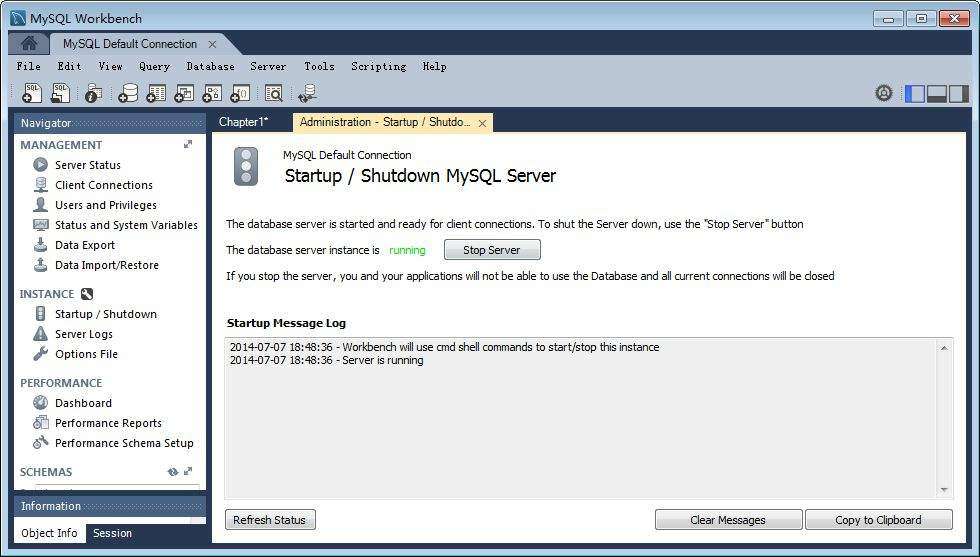
Task: Click the Clear Messages button
Action: click(x=728, y=520)
